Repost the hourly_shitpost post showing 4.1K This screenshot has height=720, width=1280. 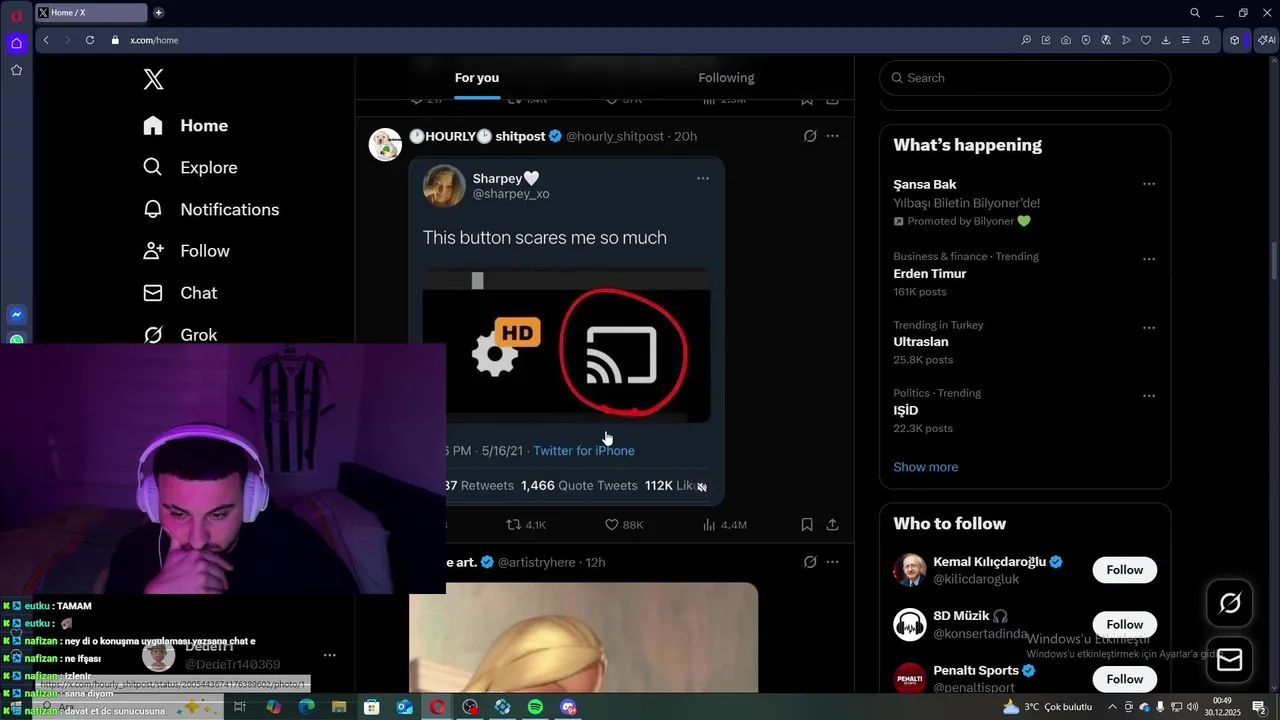coord(526,525)
